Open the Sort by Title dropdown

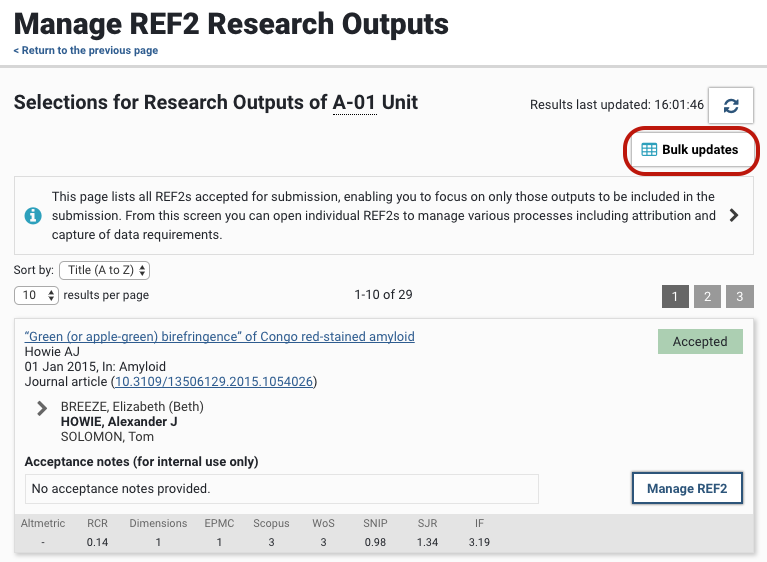click(105, 270)
